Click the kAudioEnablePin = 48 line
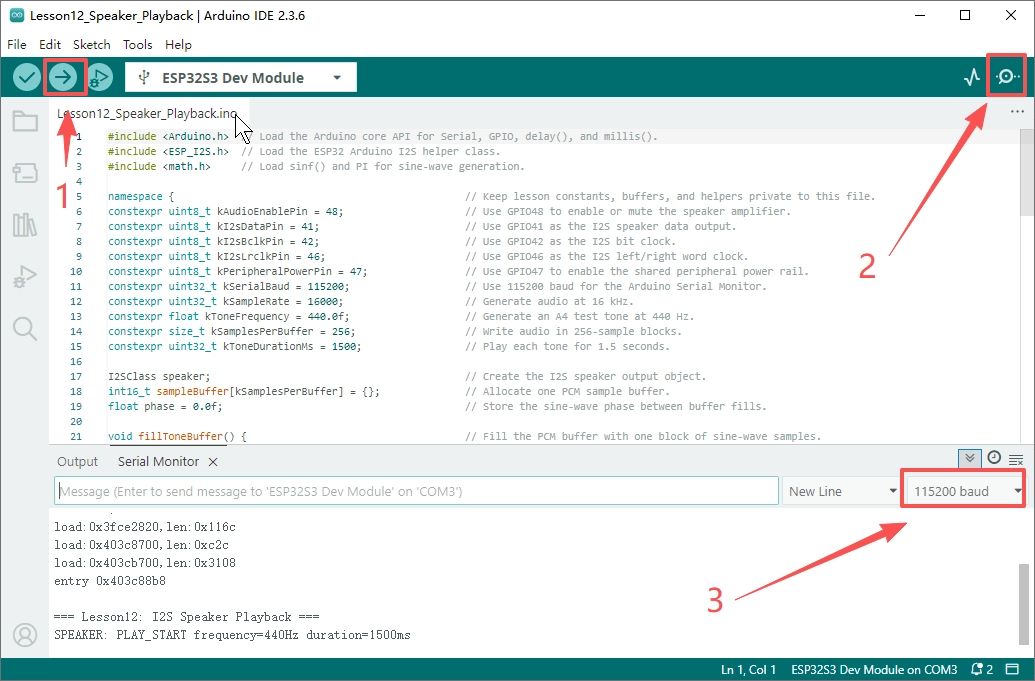The height and width of the screenshot is (681, 1035). point(226,212)
